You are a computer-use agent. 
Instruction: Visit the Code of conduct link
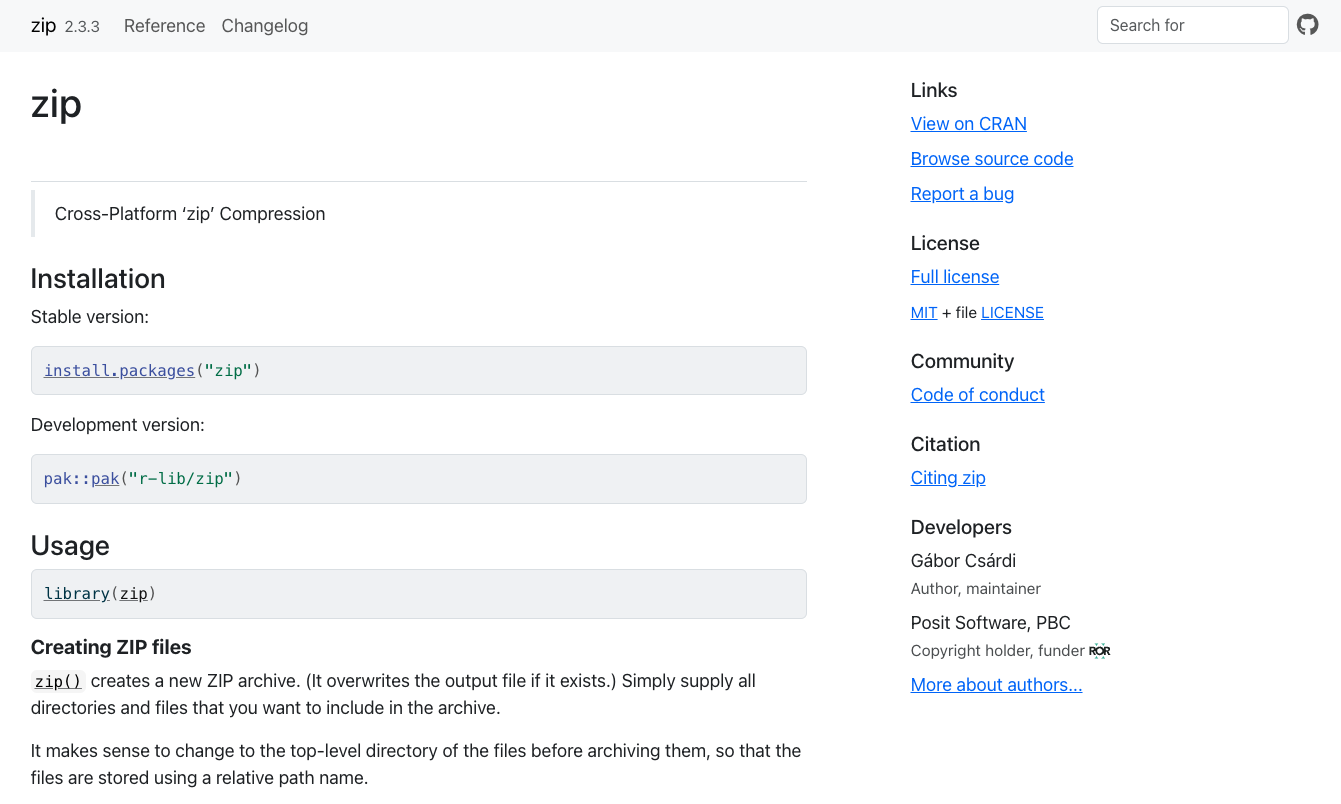[977, 395]
